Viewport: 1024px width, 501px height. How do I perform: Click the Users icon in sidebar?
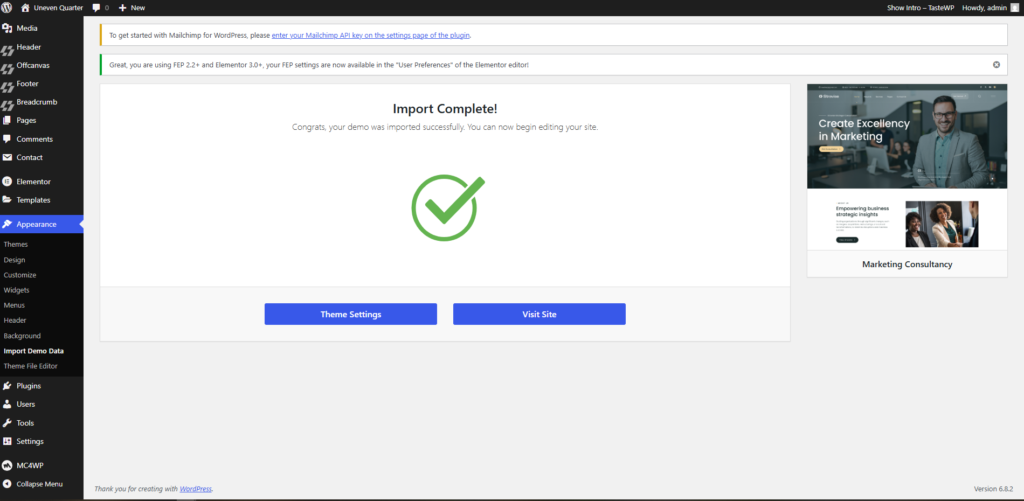8,404
